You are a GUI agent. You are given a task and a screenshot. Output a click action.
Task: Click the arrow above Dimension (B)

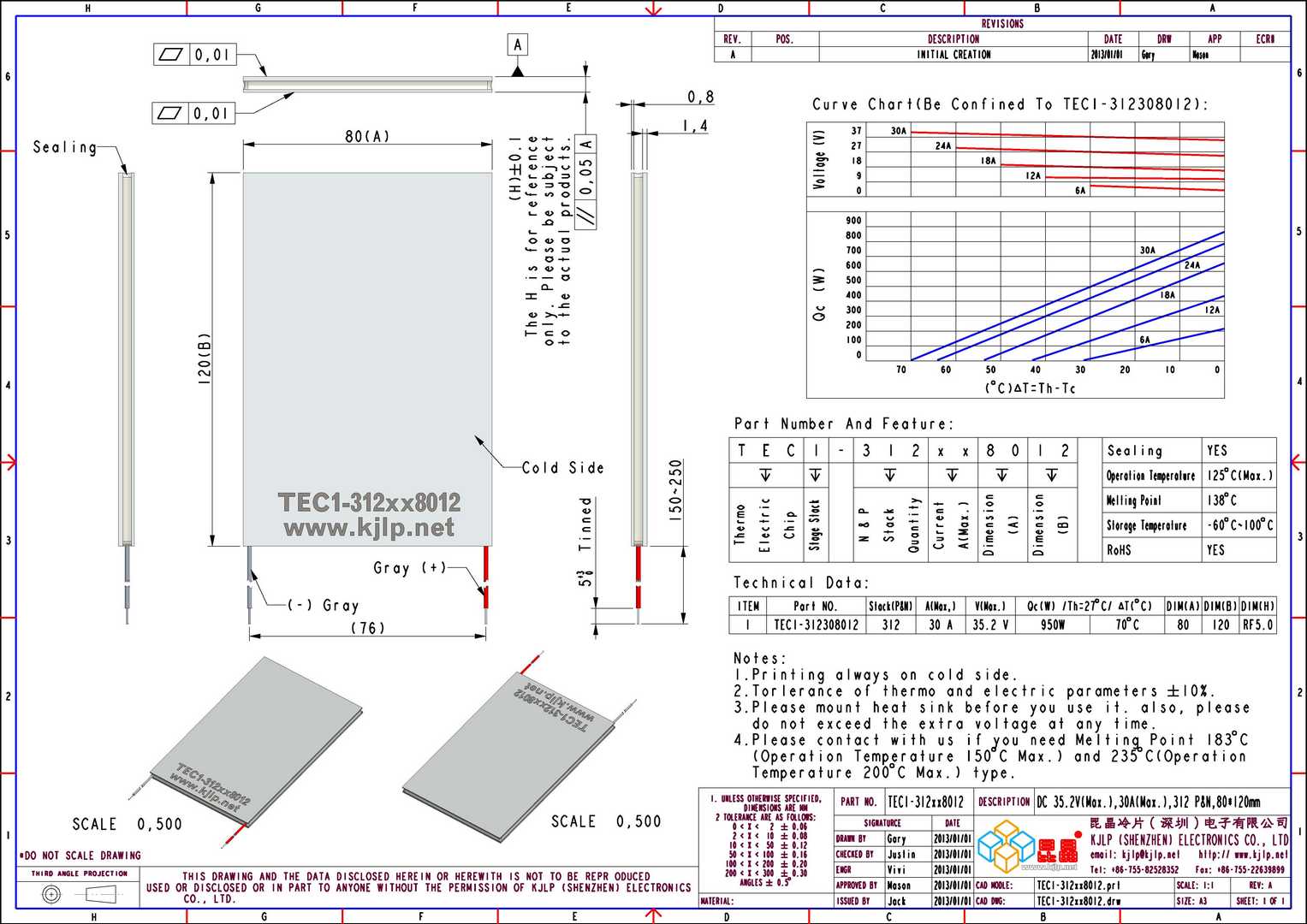[x=1051, y=474]
